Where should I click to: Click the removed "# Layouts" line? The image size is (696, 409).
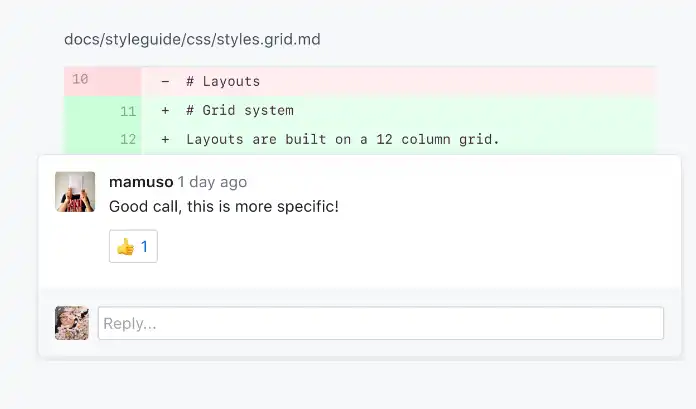coord(223,81)
